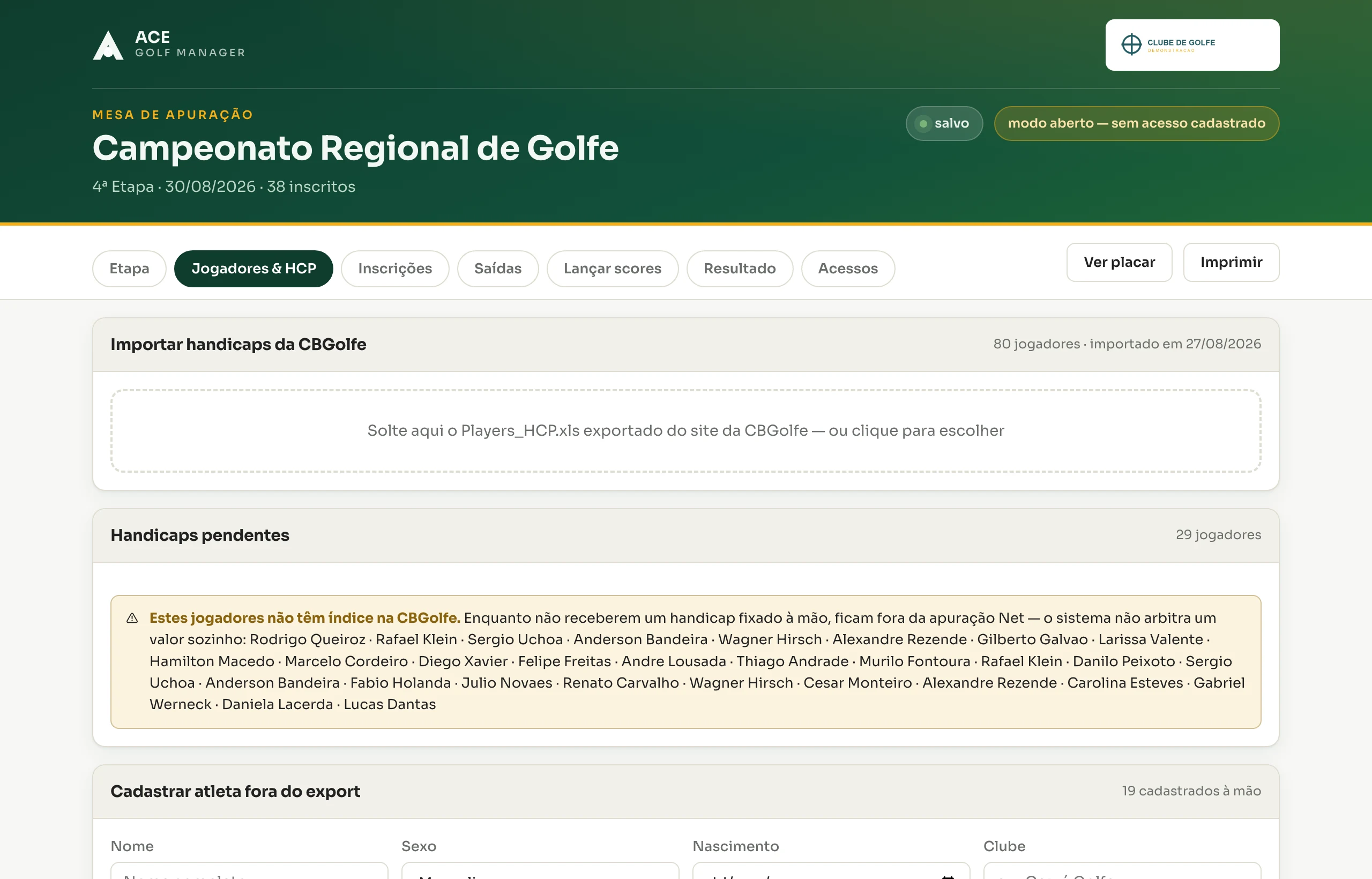1372x879 pixels.
Task: Click the green dot in salvo status
Action: click(923, 123)
